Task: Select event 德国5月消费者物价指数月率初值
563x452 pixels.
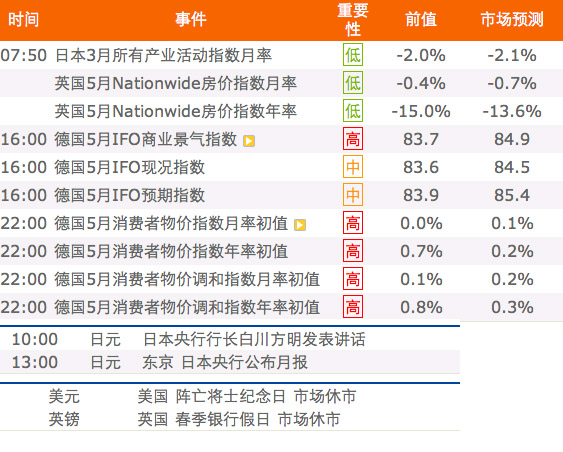Action: tap(171, 223)
